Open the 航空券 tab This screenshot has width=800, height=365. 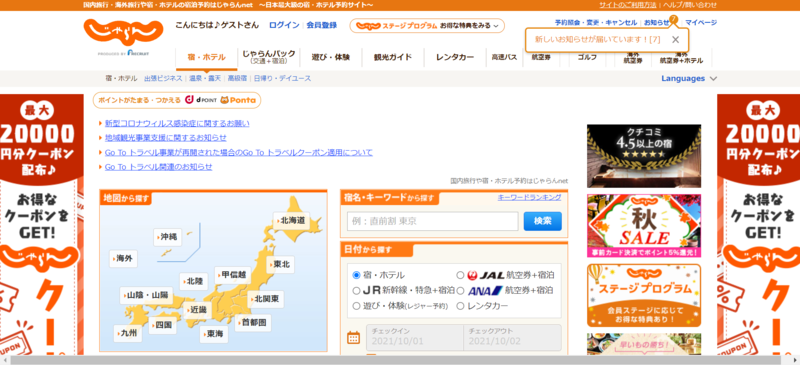click(541, 57)
